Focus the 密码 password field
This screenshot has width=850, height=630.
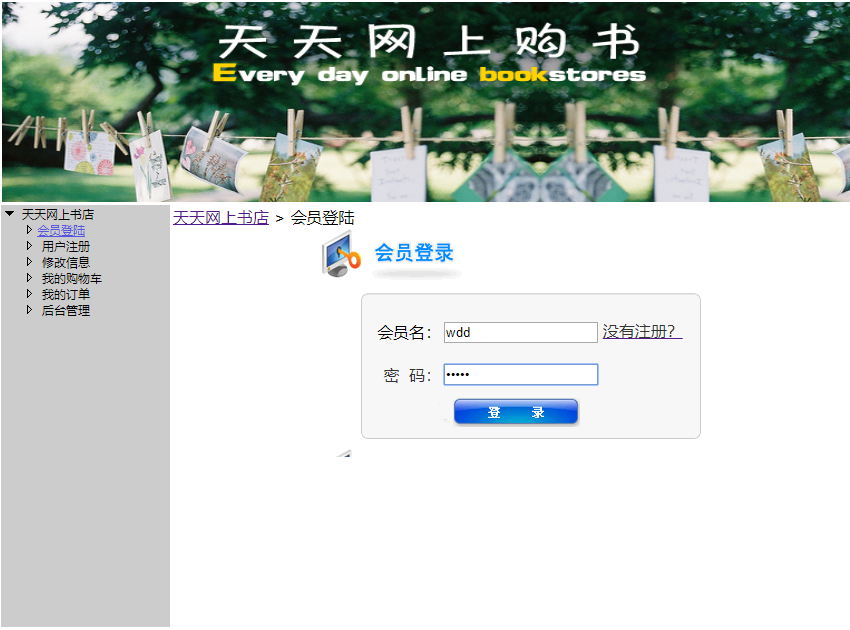(520, 375)
